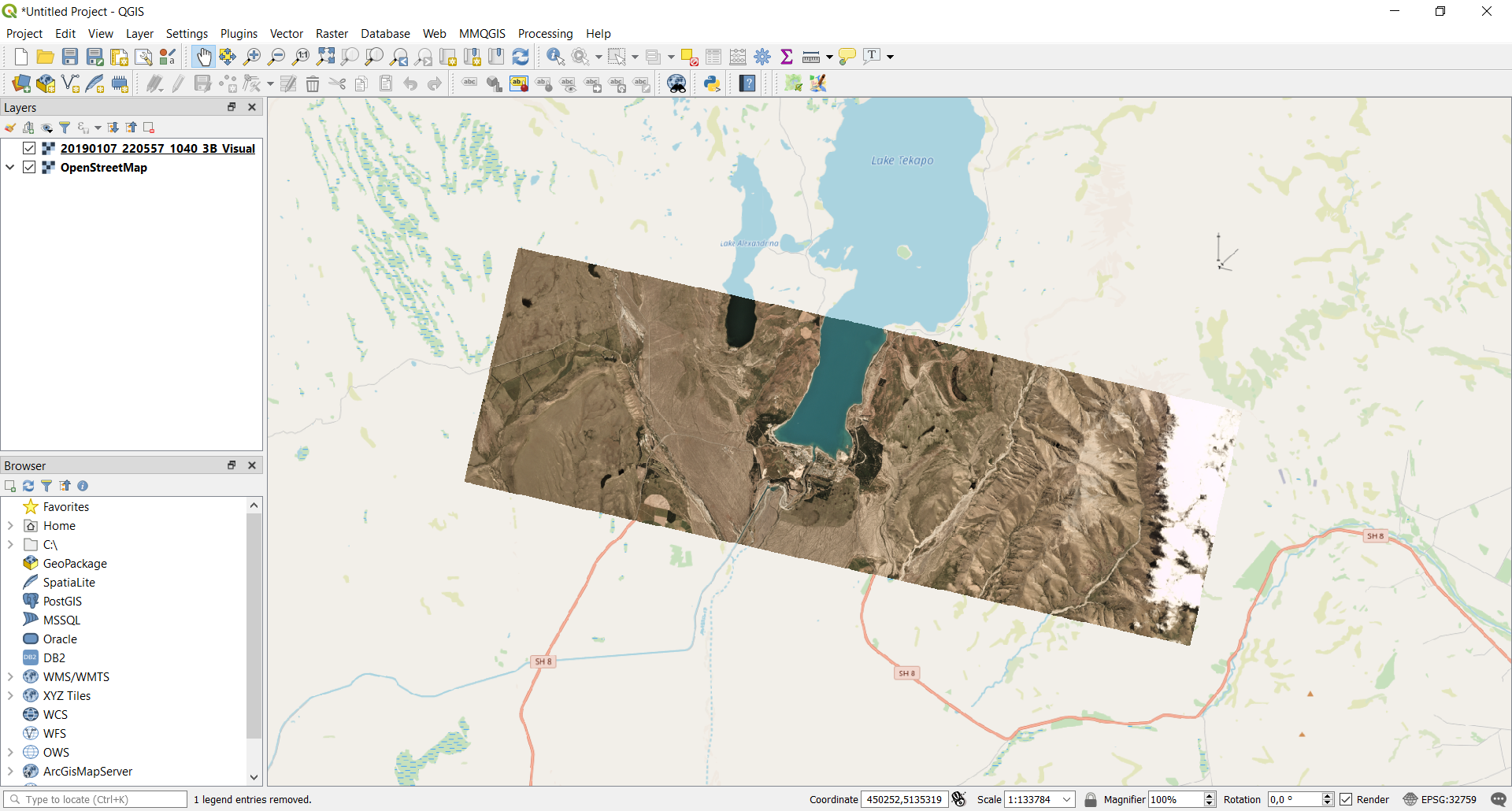Select the Zoom Out magnifier tool
This screenshot has height=811, width=1512.
pos(276,57)
